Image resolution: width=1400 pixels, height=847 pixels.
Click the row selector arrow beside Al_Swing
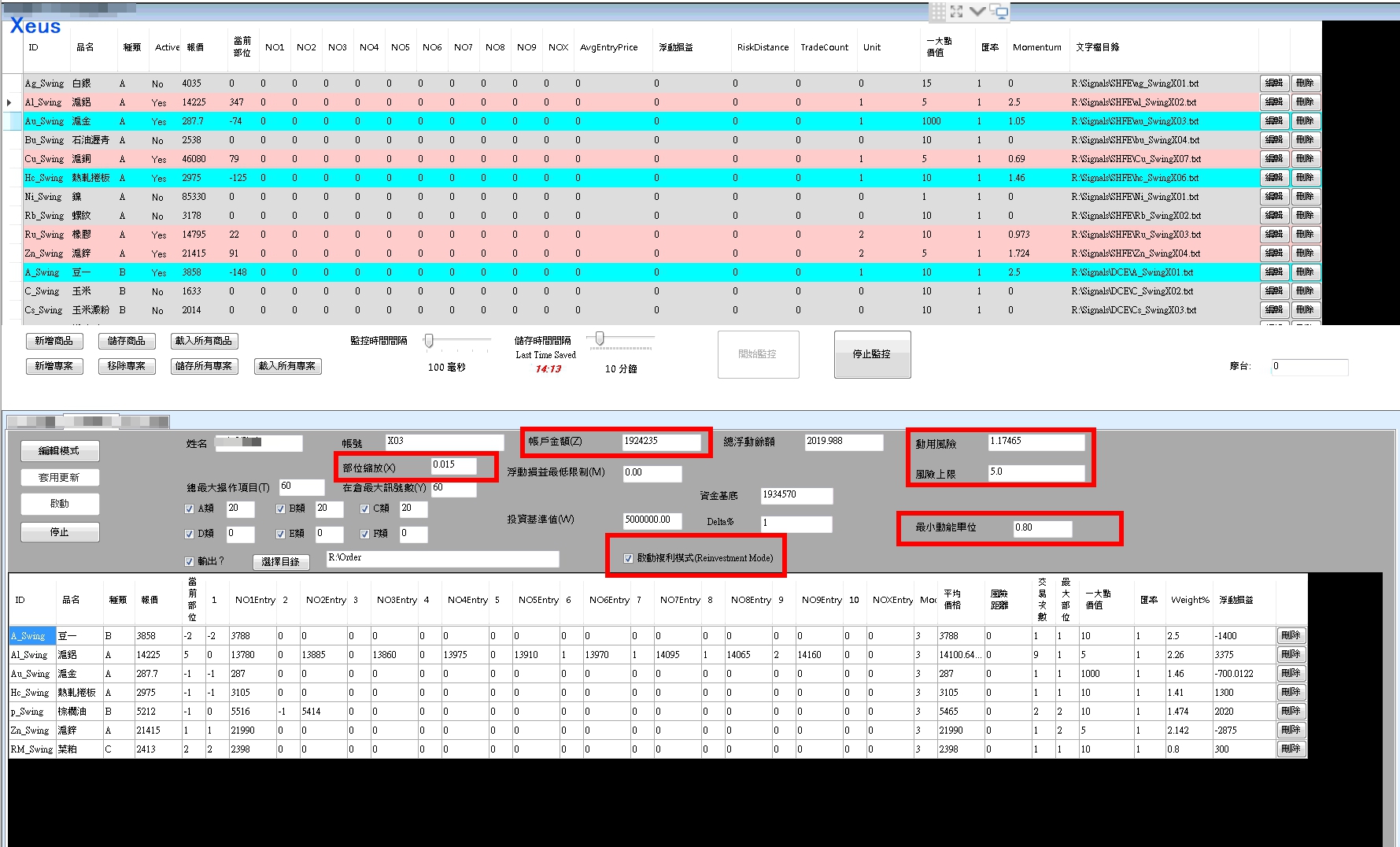tap(9, 102)
